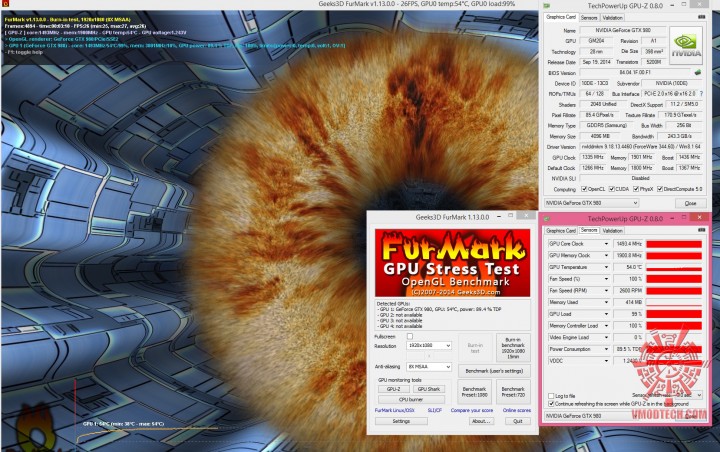The height and width of the screenshot is (452, 720).
Task: Click the camera icon in the GPU-Z Sensors window
Action: pyautogui.click(x=701, y=230)
